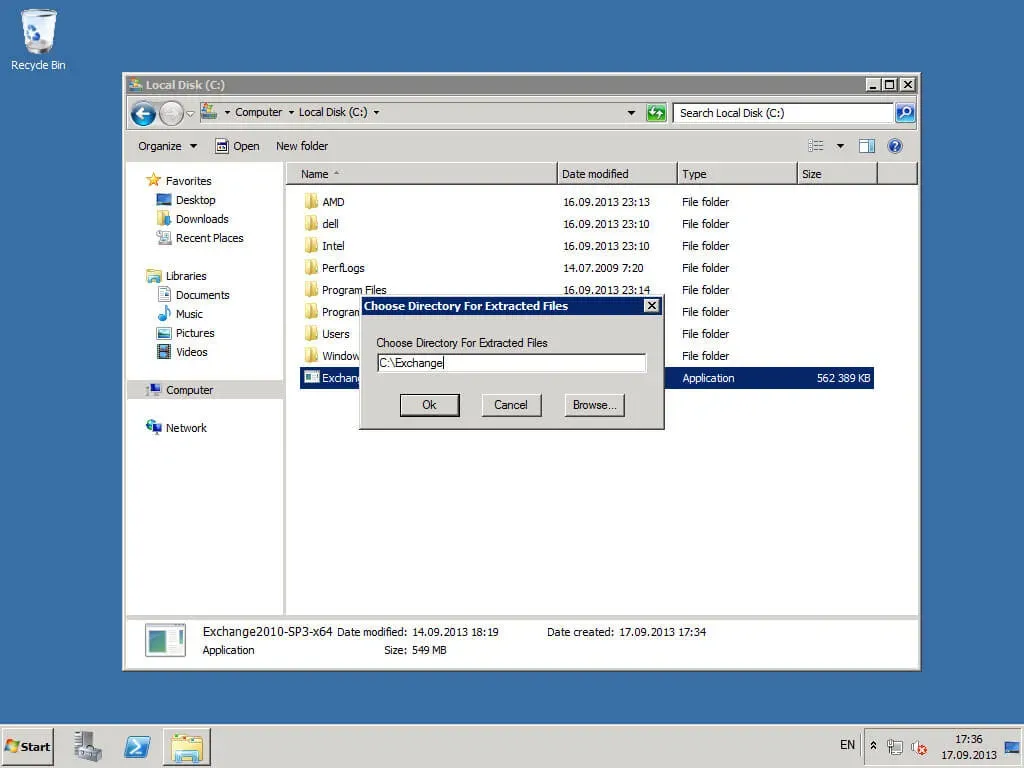The image size is (1024, 768).
Task: Click the EN language indicator
Action: coord(847,744)
